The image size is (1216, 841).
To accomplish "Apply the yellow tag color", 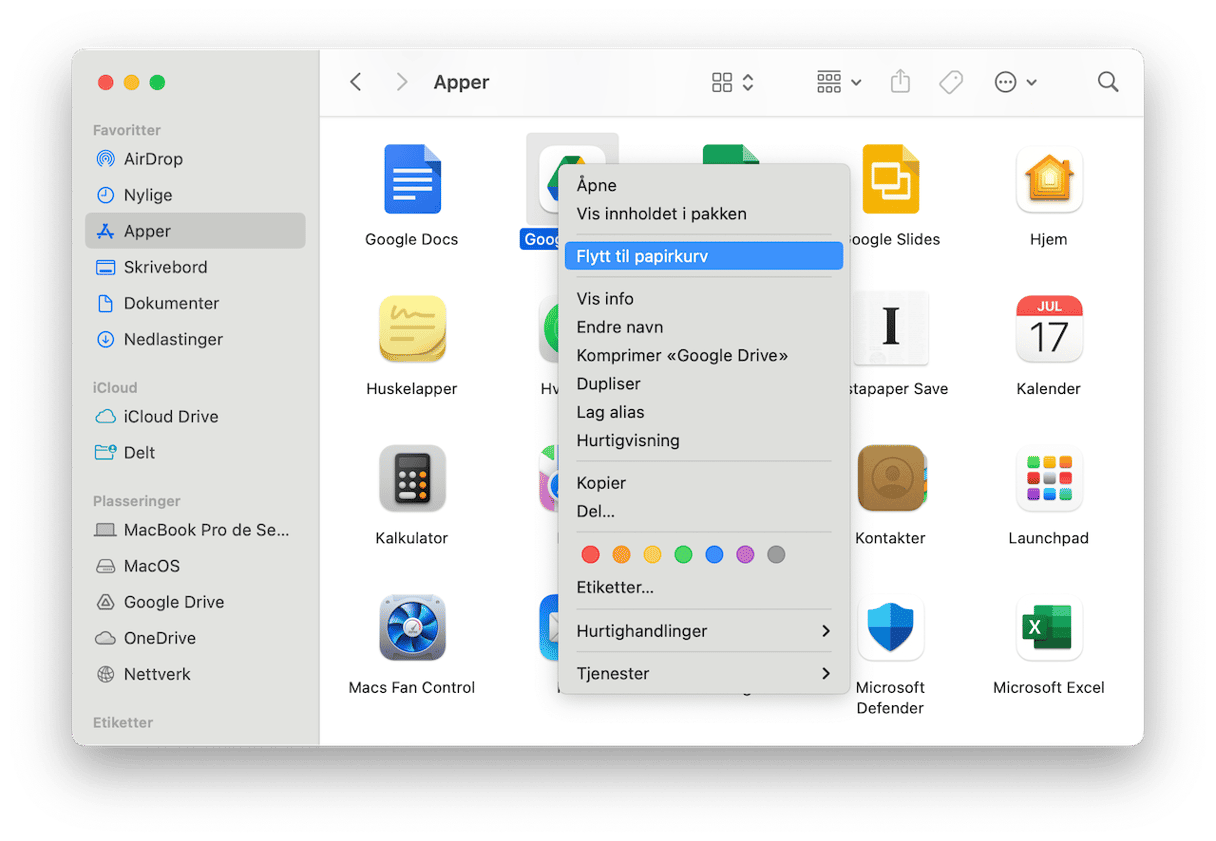I will click(x=652, y=554).
